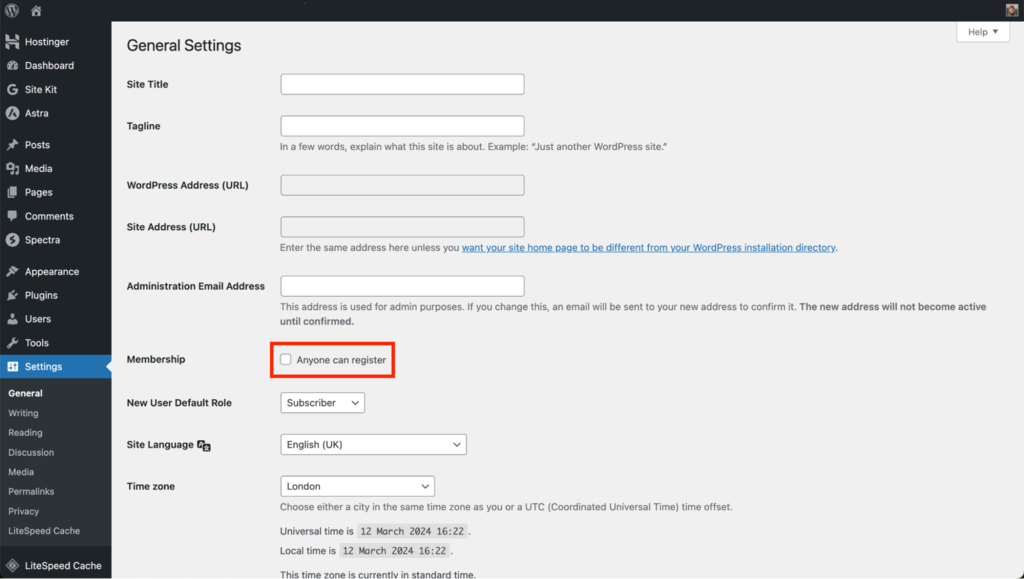The height and width of the screenshot is (579, 1024).
Task: Open the General settings submenu
Action: (25, 393)
